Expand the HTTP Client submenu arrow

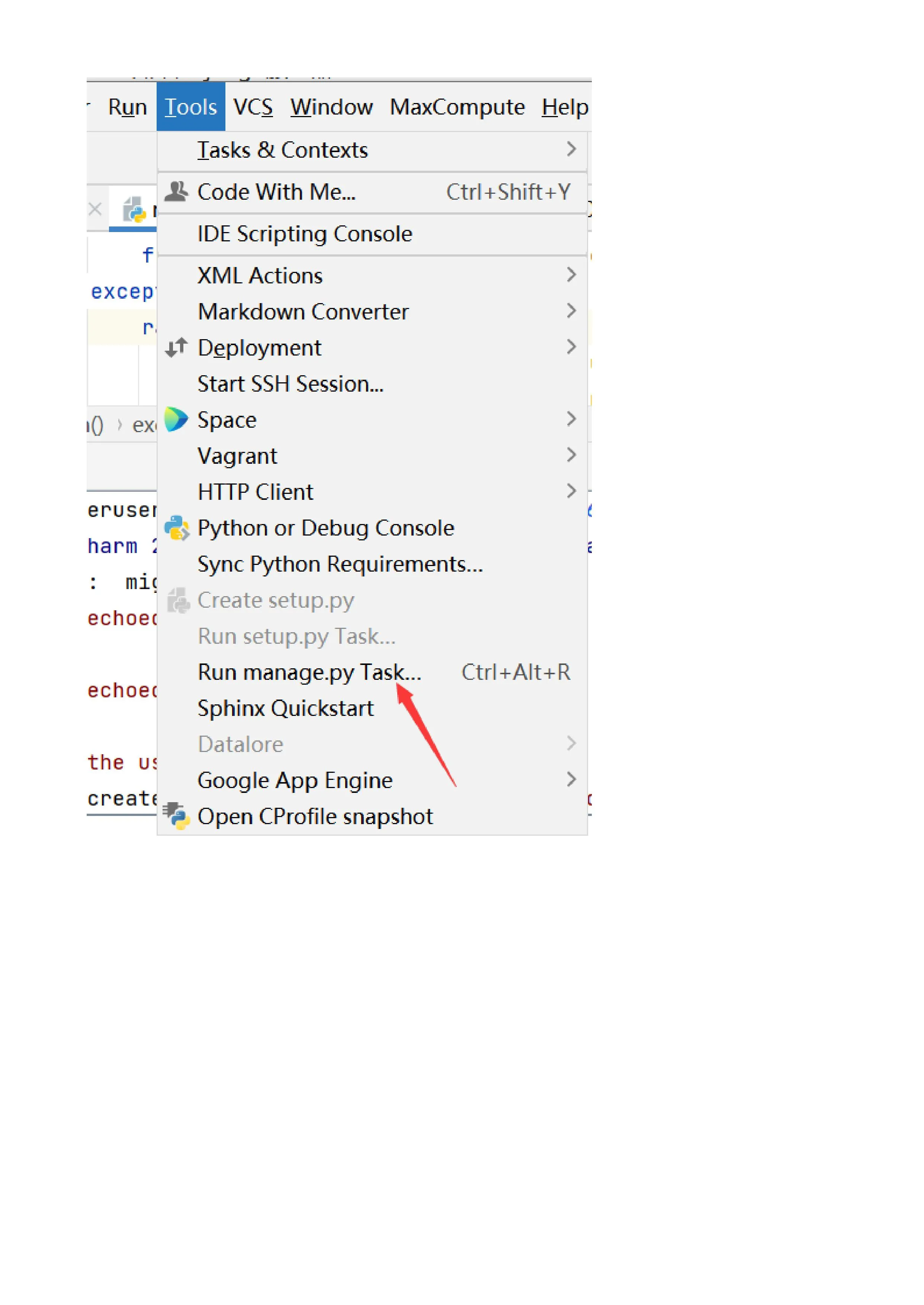click(x=571, y=491)
